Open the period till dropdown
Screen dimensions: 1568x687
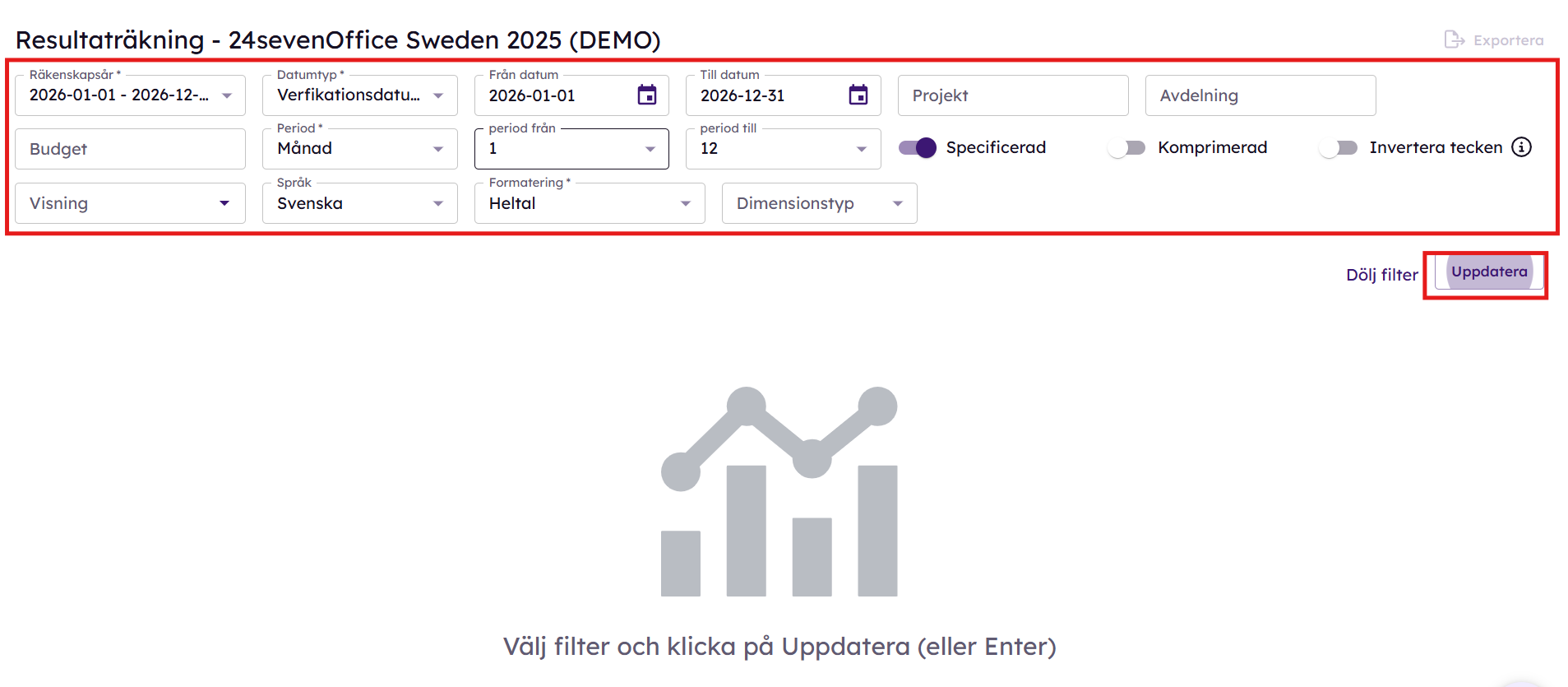(x=783, y=149)
